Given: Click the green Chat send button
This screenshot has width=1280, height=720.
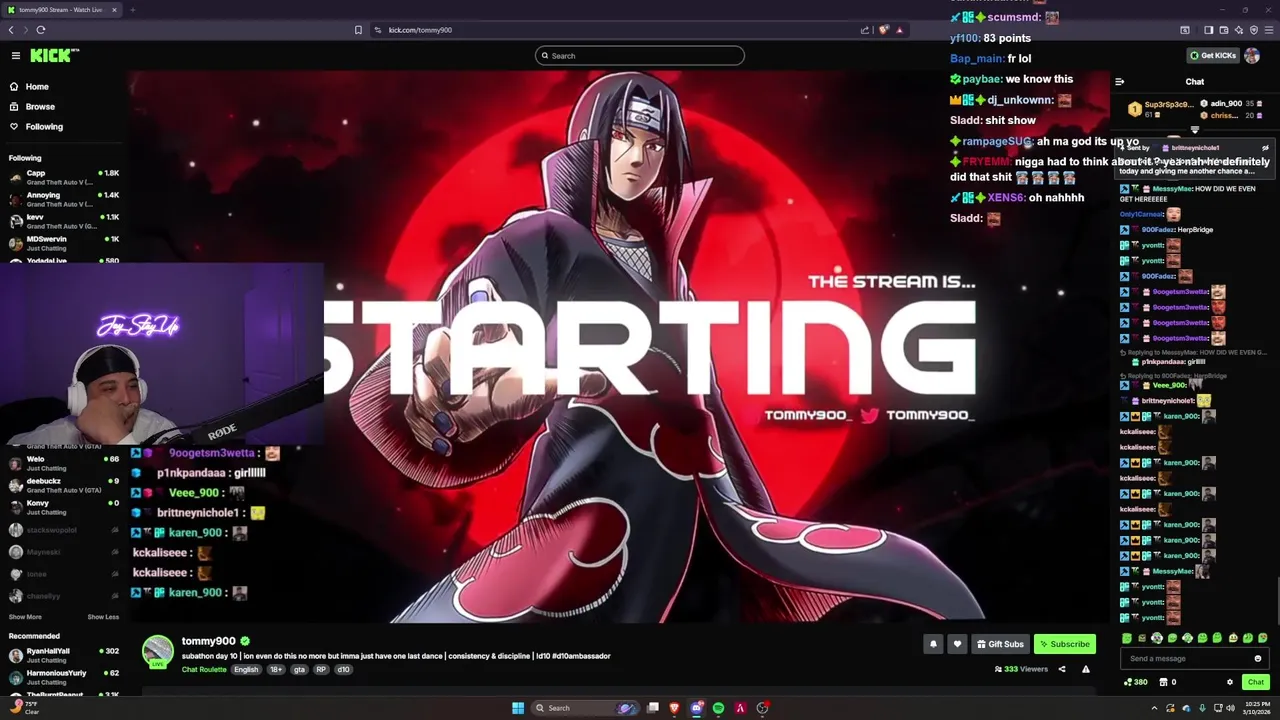Looking at the screenshot, I should 1256,682.
